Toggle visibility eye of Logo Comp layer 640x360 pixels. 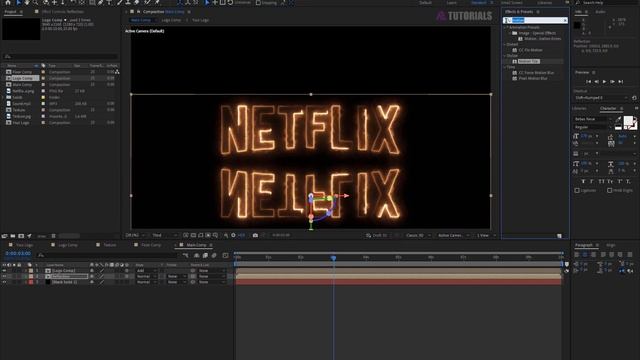pos(4,271)
